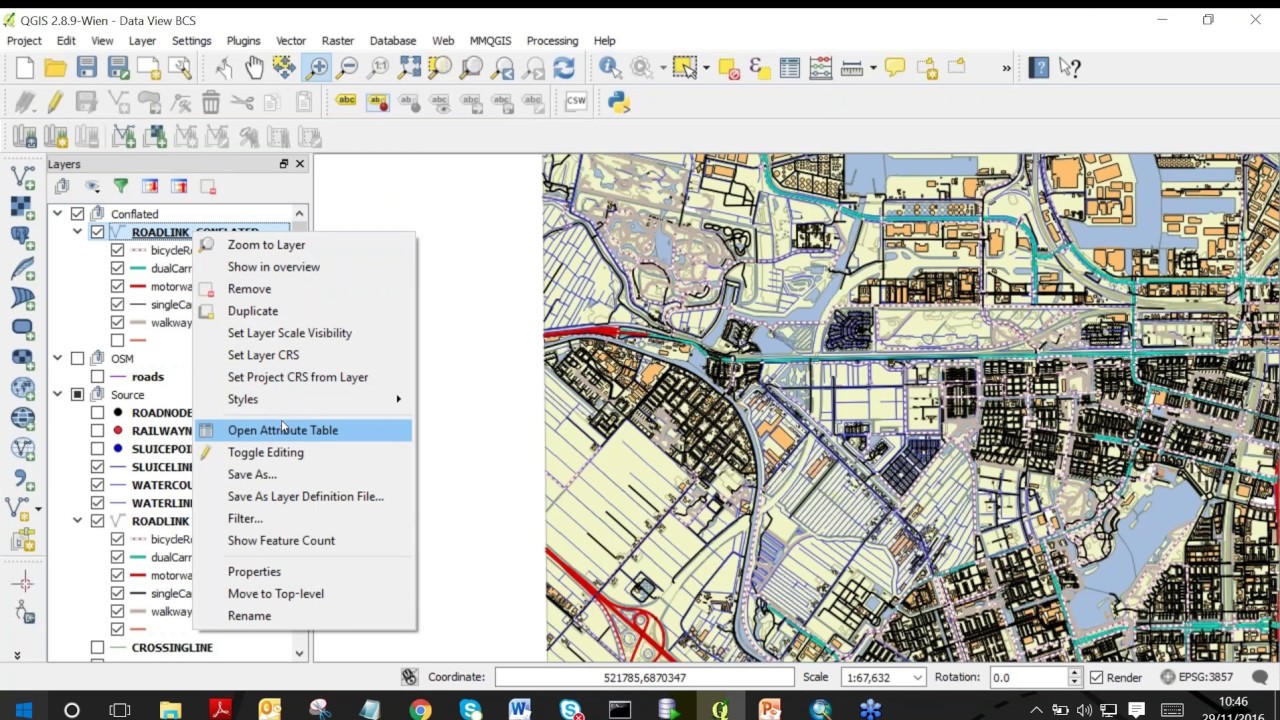1280x720 pixels.
Task: Open the select features tool dropdown arrow
Action: point(706,68)
